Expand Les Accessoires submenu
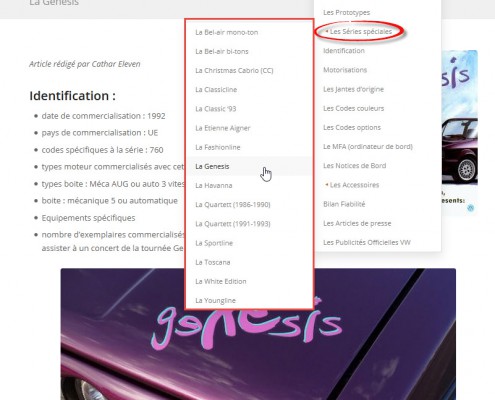The width and height of the screenshot is (495, 400). [354, 185]
